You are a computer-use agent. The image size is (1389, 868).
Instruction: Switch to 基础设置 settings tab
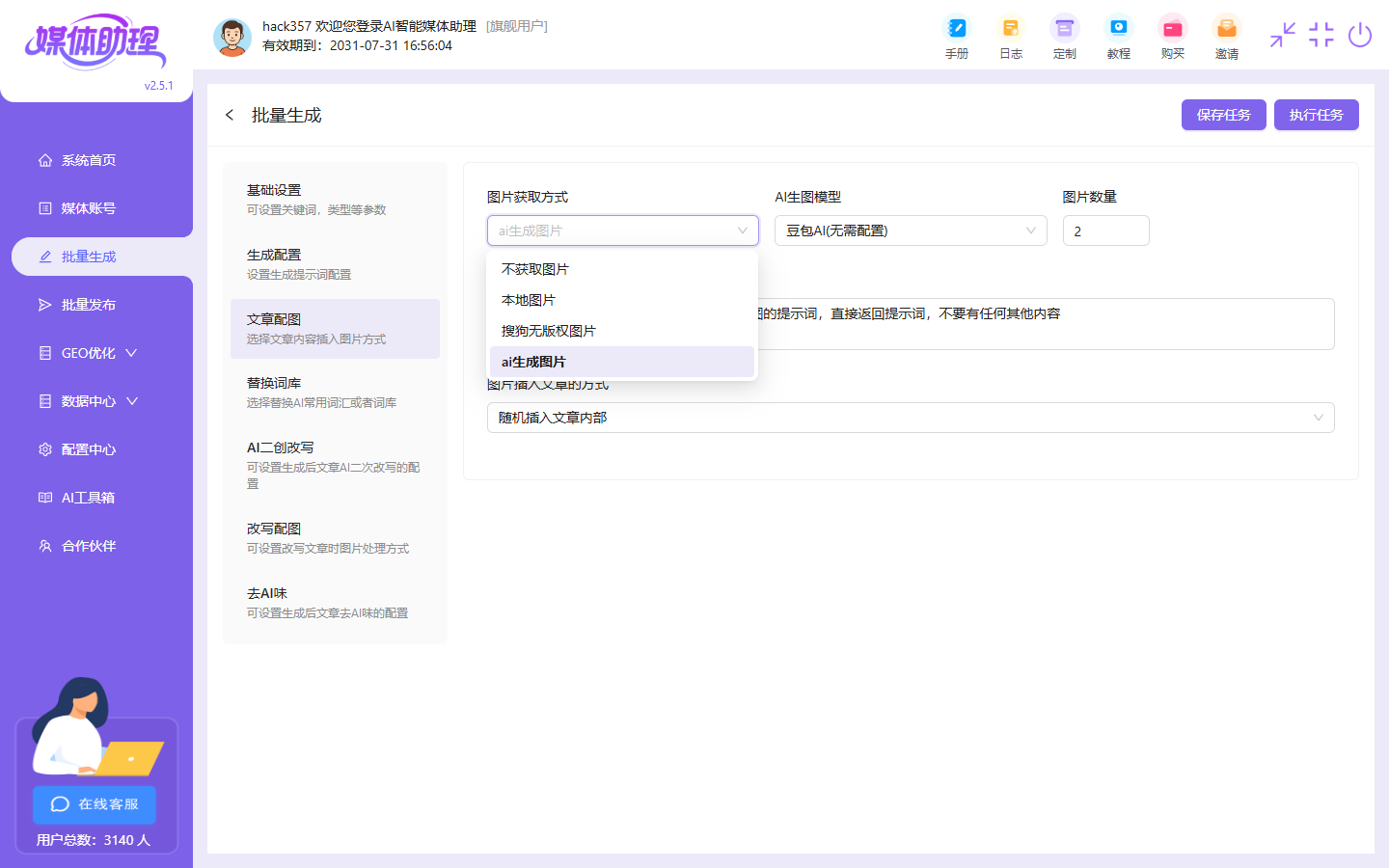(335, 200)
